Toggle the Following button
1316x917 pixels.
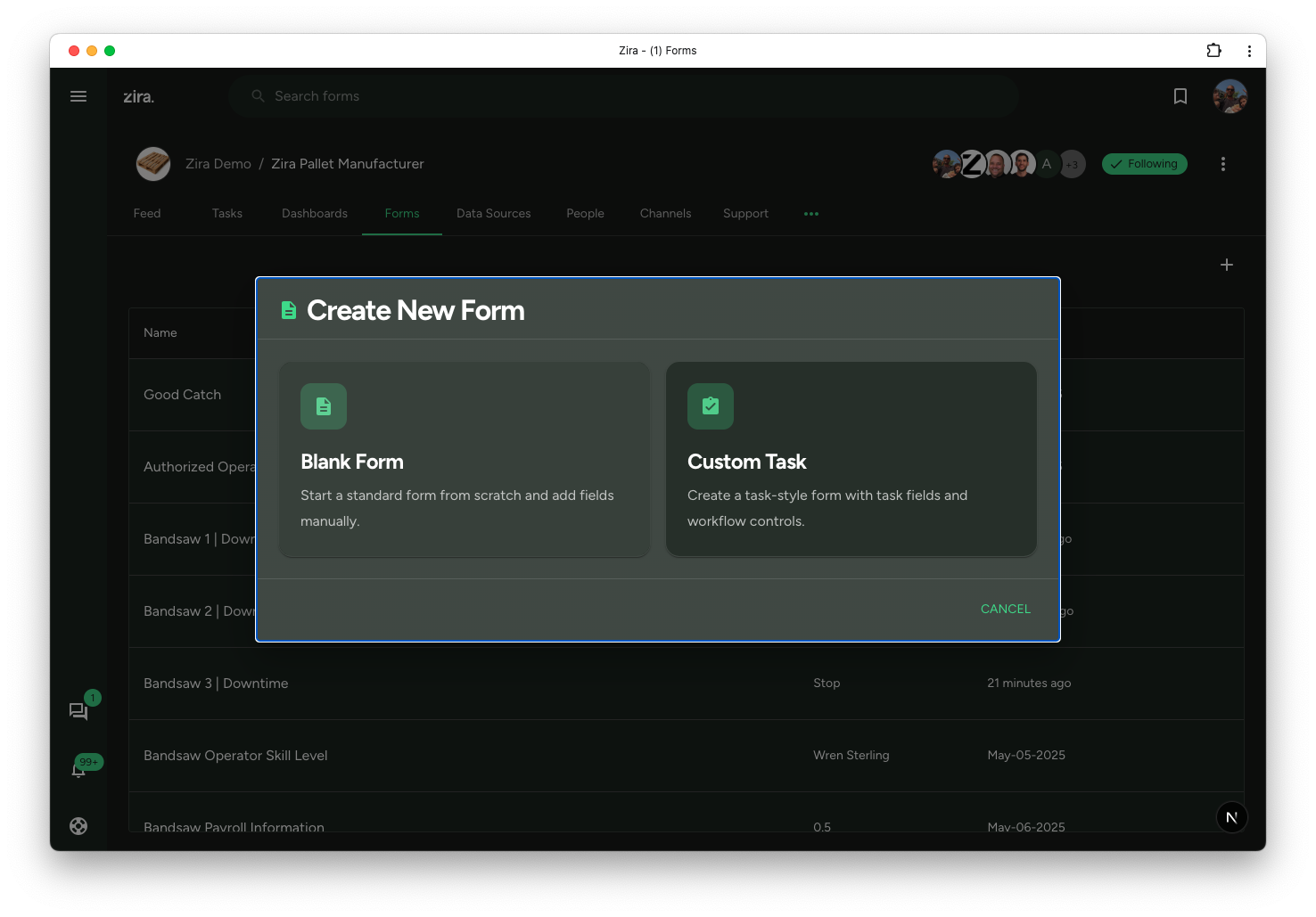1144,164
